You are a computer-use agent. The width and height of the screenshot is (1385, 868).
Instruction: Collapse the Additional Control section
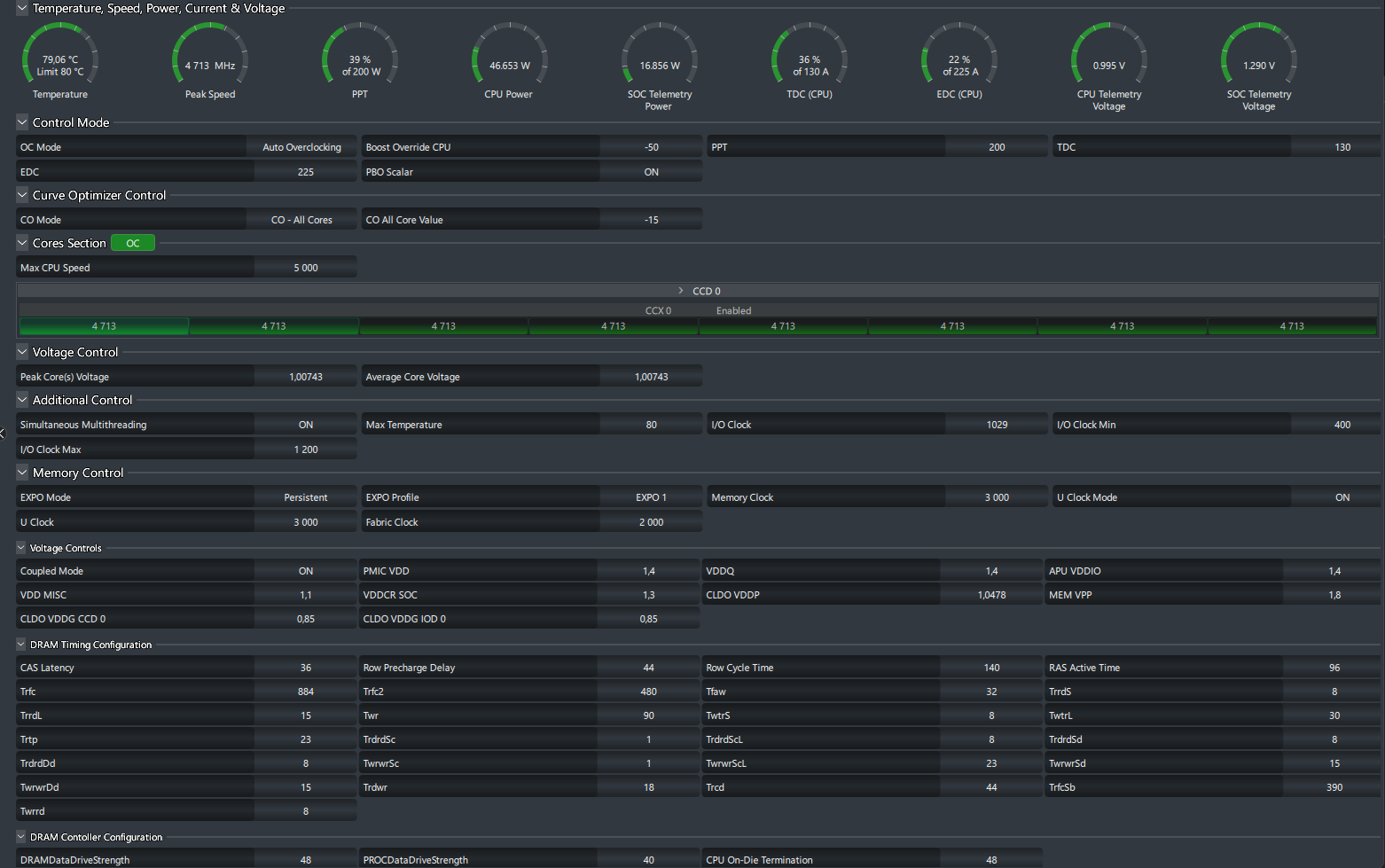click(x=22, y=400)
